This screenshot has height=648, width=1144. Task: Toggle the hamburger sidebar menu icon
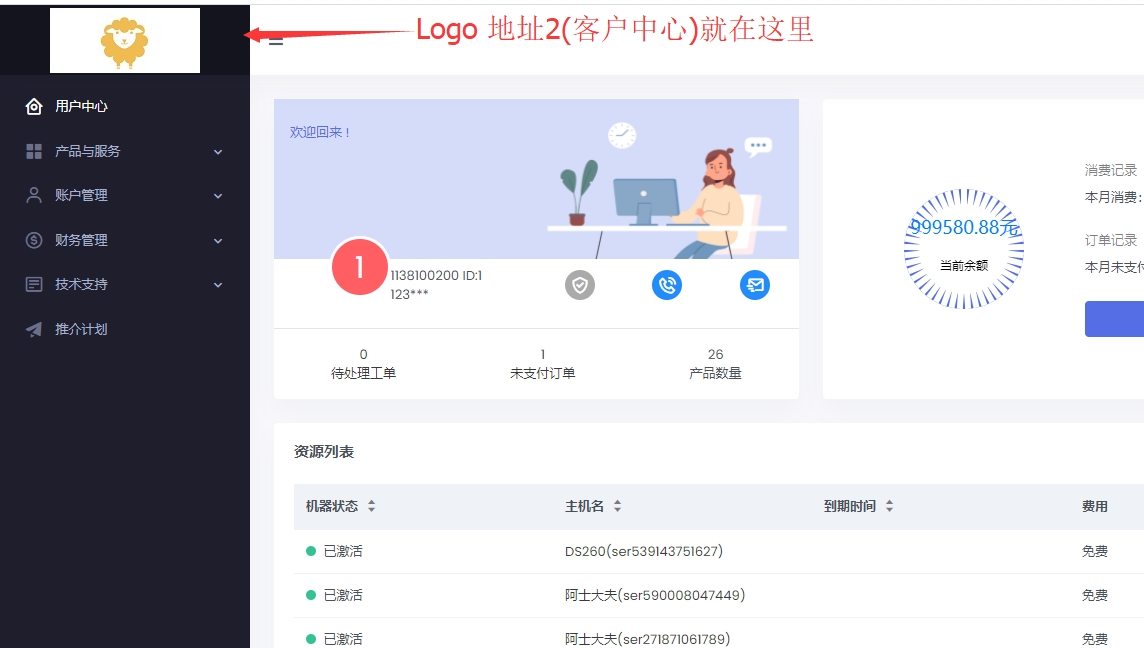coord(276,40)
